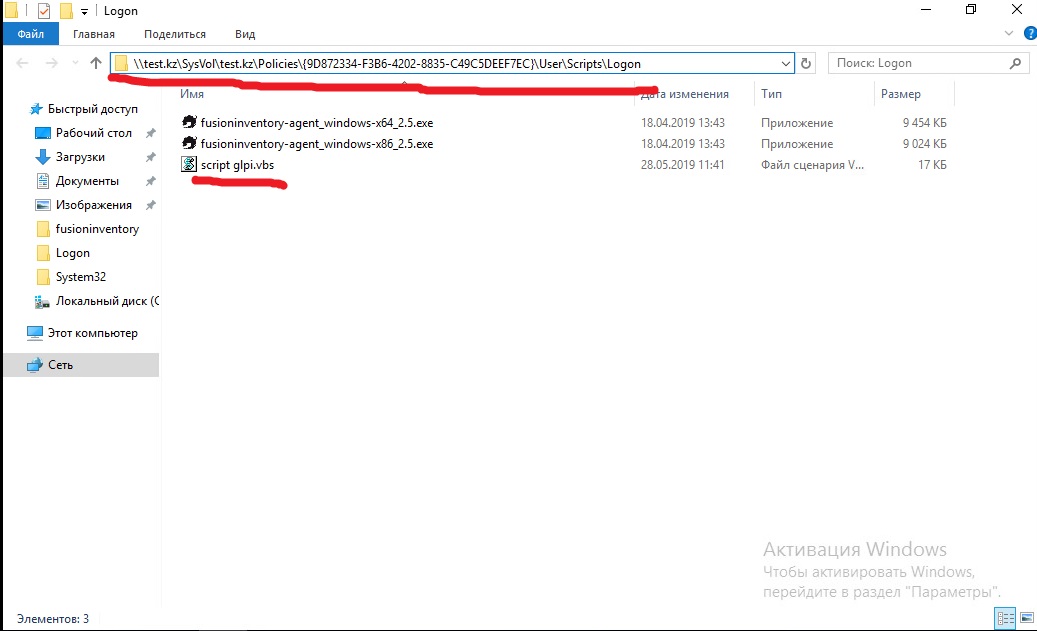Open Быстрый доступ in navigation pane
This screenshot has width=1037, height=631.
pyautogui.click(x=93, y=109)
